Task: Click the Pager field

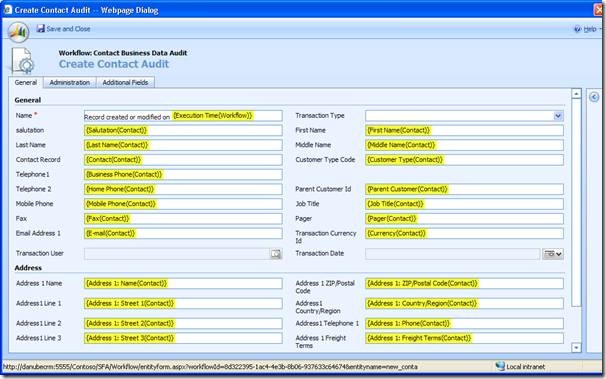Action: (464, 219)
